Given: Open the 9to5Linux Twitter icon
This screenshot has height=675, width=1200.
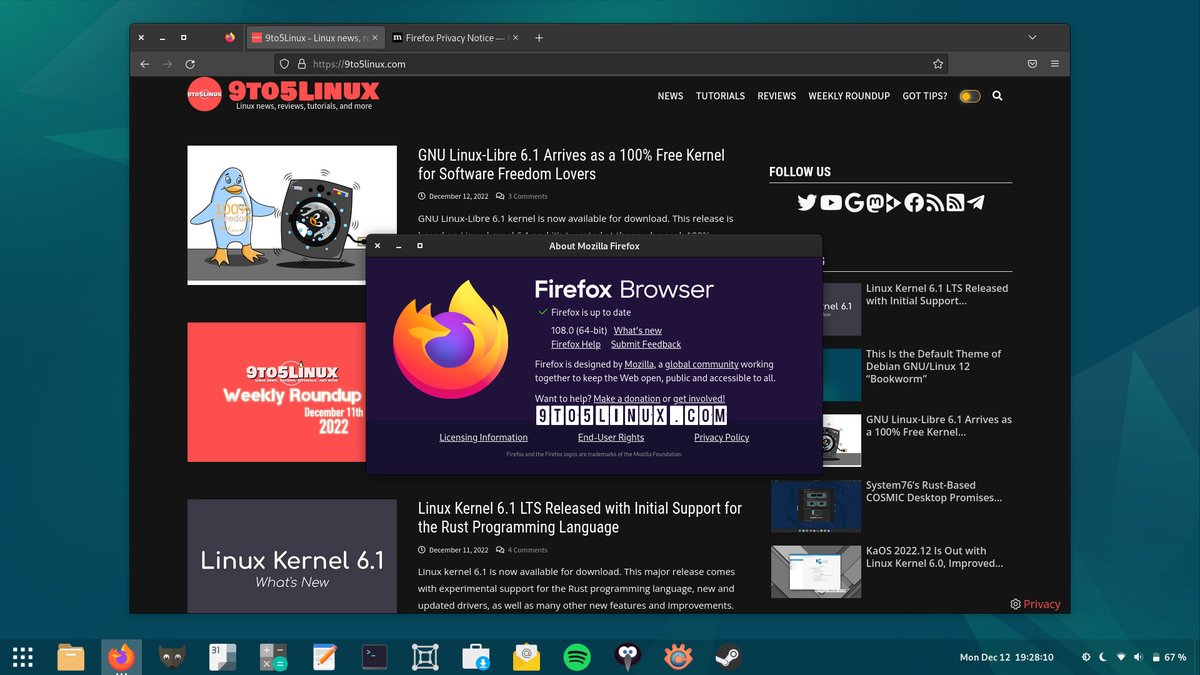Looking at the screenshot, I should coord(807,202).
